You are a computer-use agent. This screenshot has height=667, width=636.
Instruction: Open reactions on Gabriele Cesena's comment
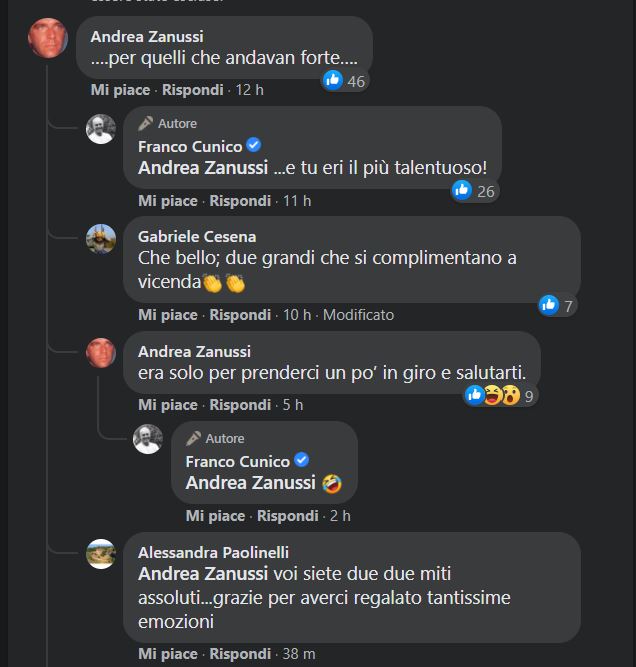click(x=557, y=306)
